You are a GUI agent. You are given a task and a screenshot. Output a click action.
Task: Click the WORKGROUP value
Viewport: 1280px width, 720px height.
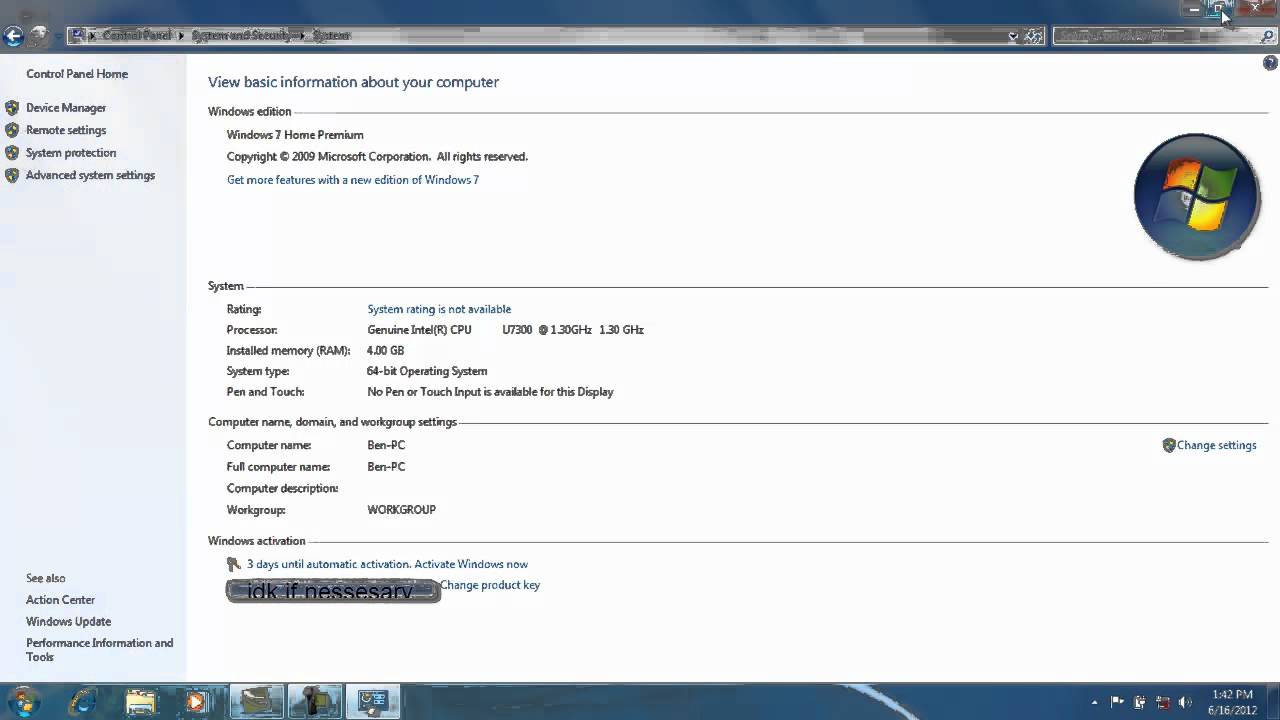click(x=401, y=510)
